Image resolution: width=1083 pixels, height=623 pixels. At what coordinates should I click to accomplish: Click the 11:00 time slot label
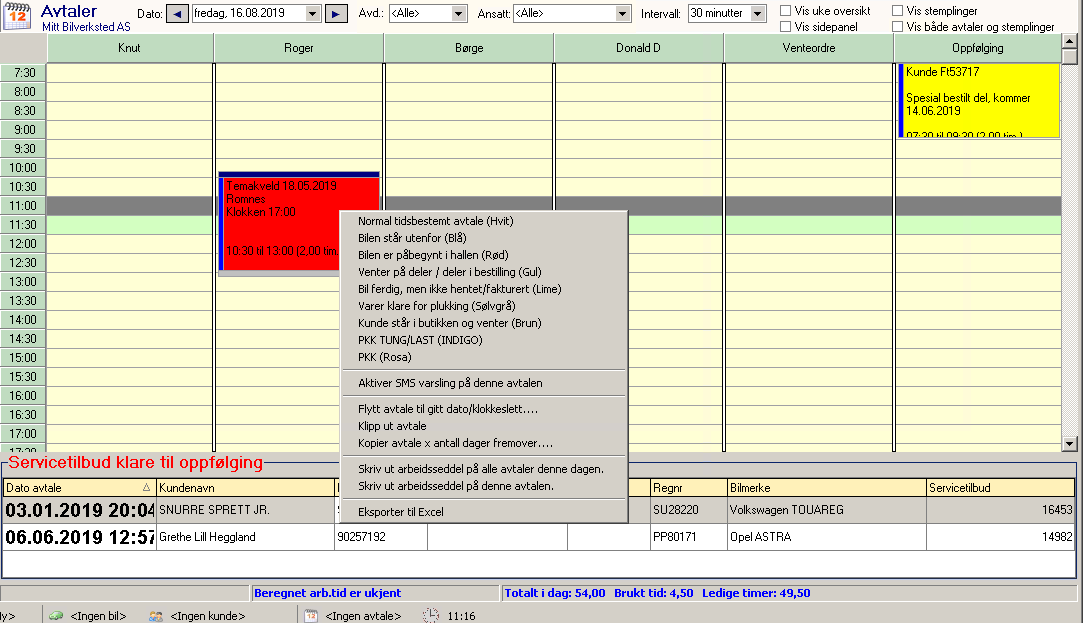(23, 205)
